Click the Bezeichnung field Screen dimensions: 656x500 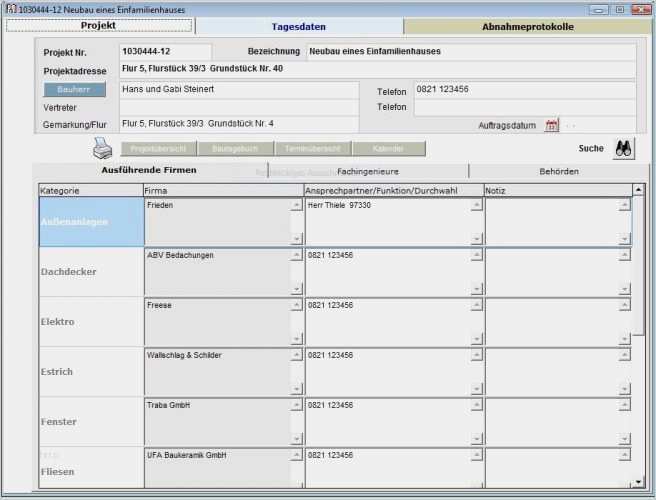(472, 52)
